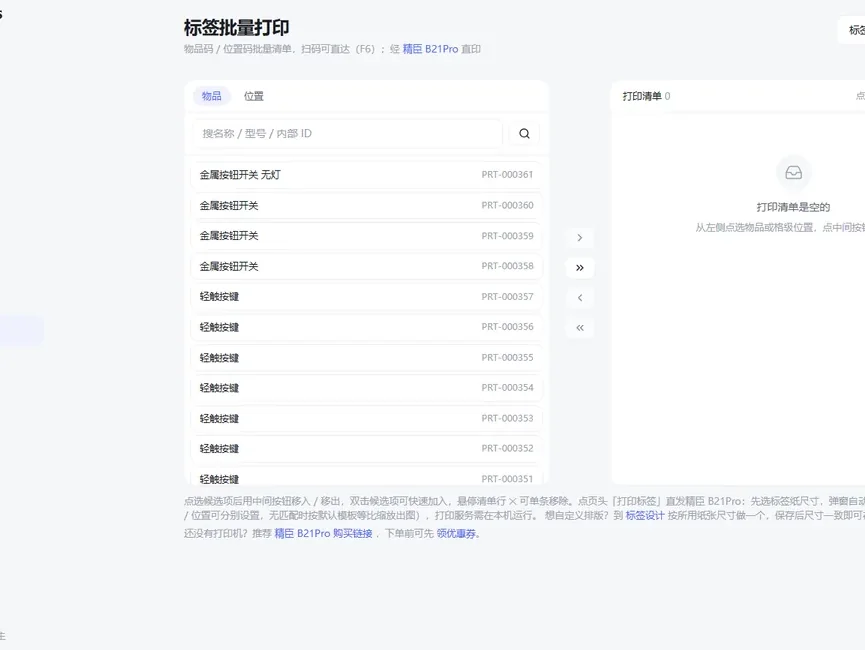Select item row PRT-000360
The image size is (865, 650).
click(x=366, y=205)
